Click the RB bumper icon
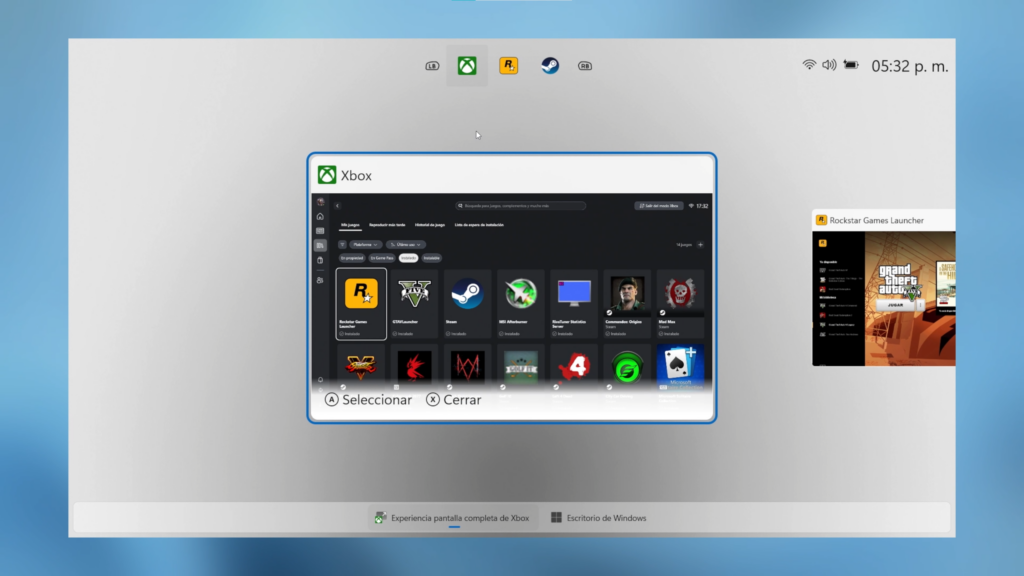Viewport: 1024px width, 576px height. point(584,66)
